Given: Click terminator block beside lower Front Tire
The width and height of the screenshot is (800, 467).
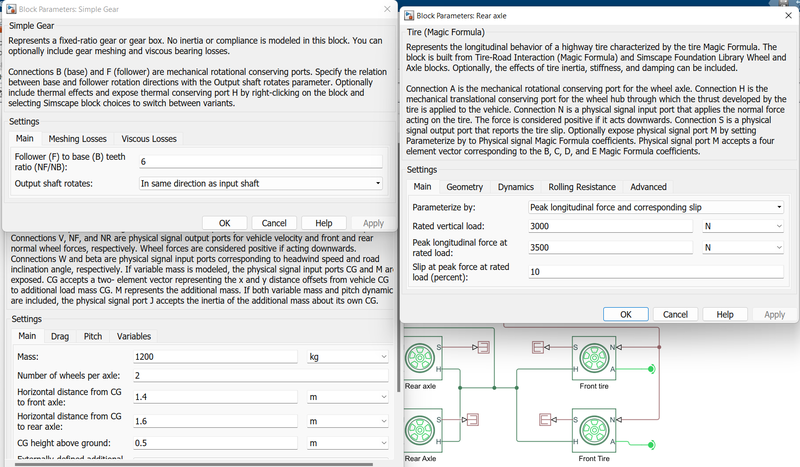Looking at the screenshot, I should pos(545,420).
